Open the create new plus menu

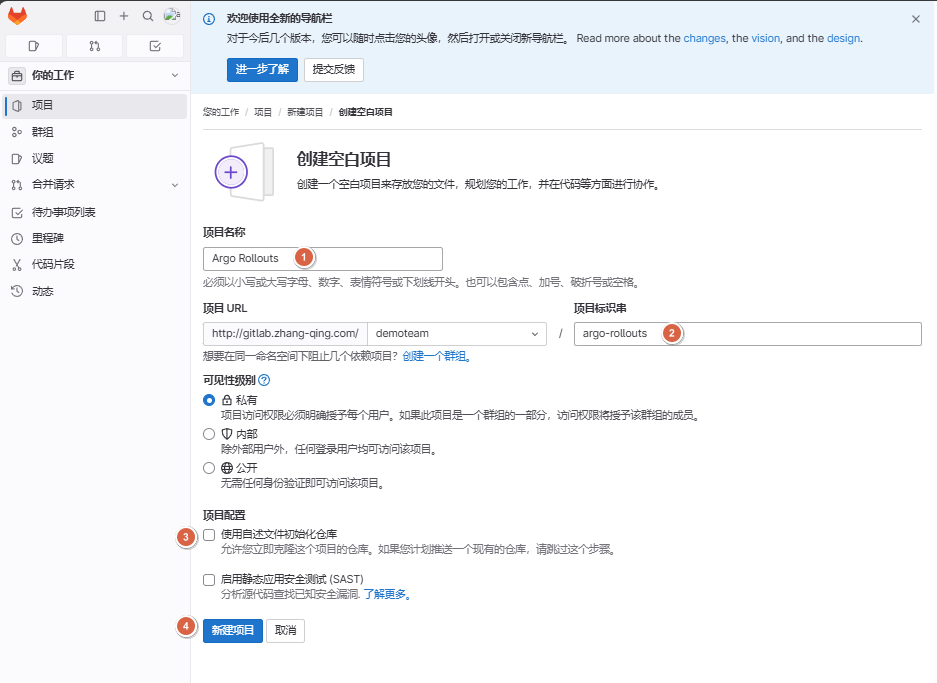tap(124, 16)
